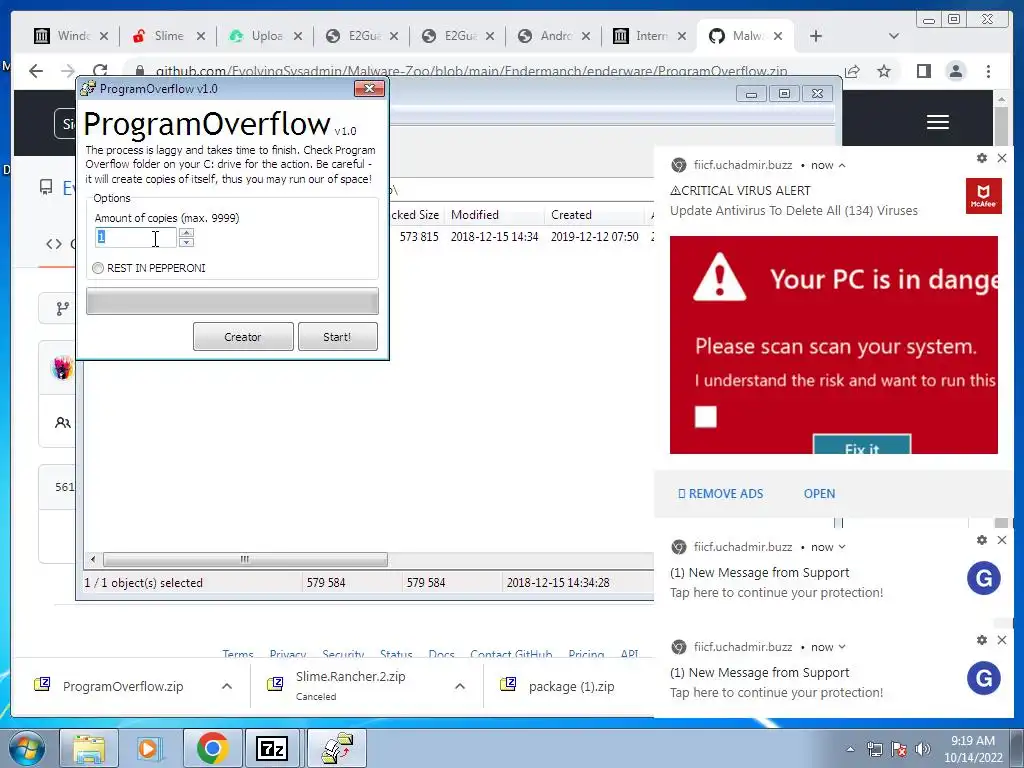Show hidden tray icons arrow
The image size is (1024, 768).
pyautogui.click(x=850, y=750)
